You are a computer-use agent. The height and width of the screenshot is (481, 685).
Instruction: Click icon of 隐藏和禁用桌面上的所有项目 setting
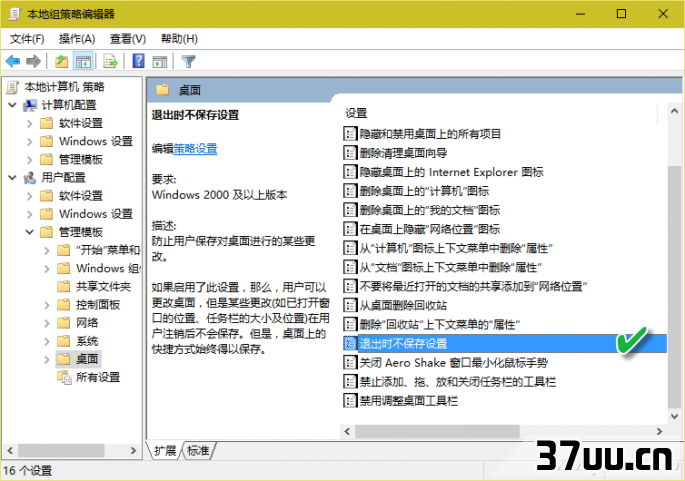click(x=349, y=134)
